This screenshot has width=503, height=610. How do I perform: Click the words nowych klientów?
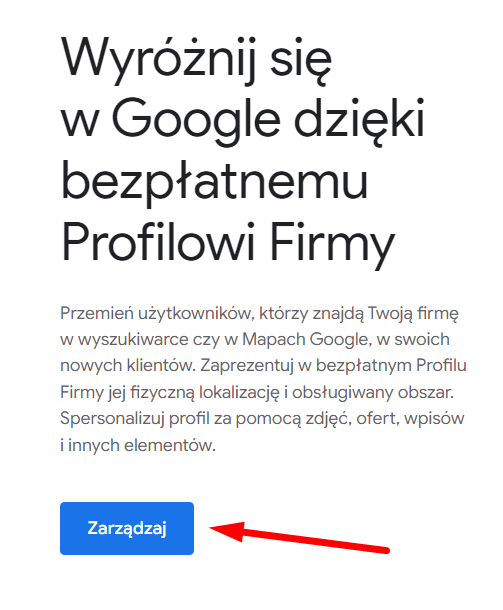point(128,365)
